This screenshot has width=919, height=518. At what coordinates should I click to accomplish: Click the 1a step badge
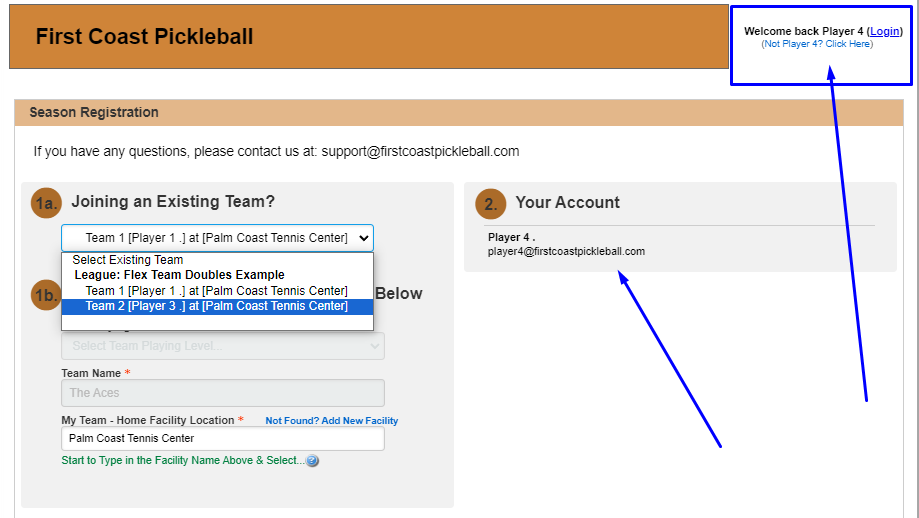click(x=46, y=203)
